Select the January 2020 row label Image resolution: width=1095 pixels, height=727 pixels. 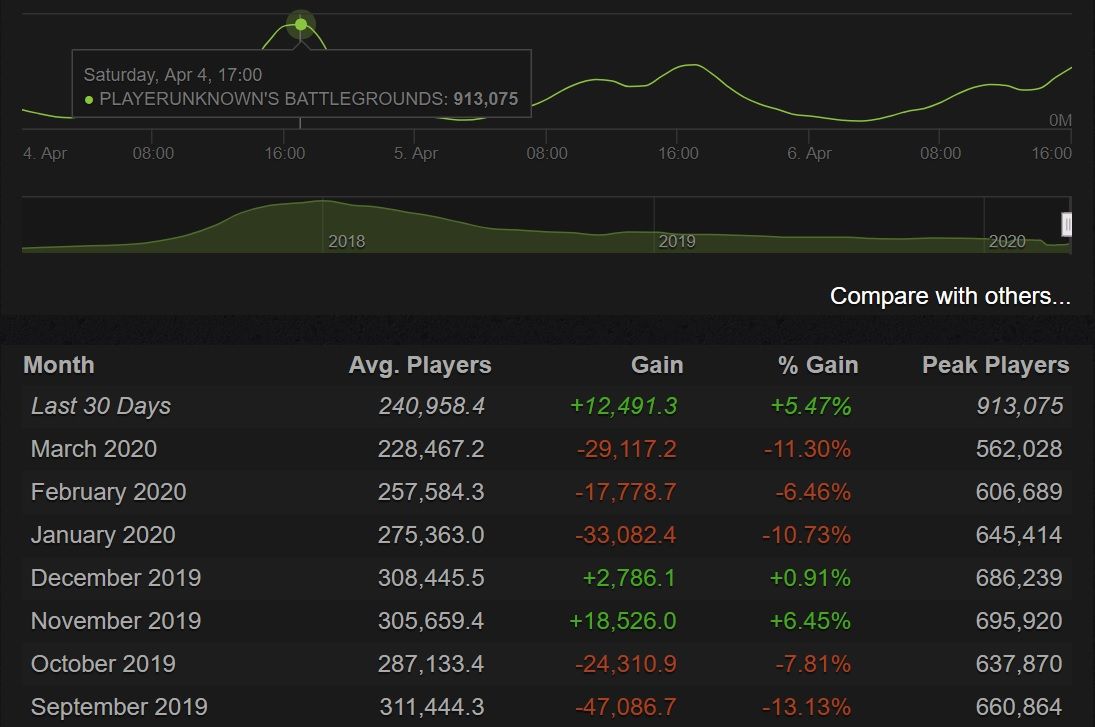tap(103, 535)
